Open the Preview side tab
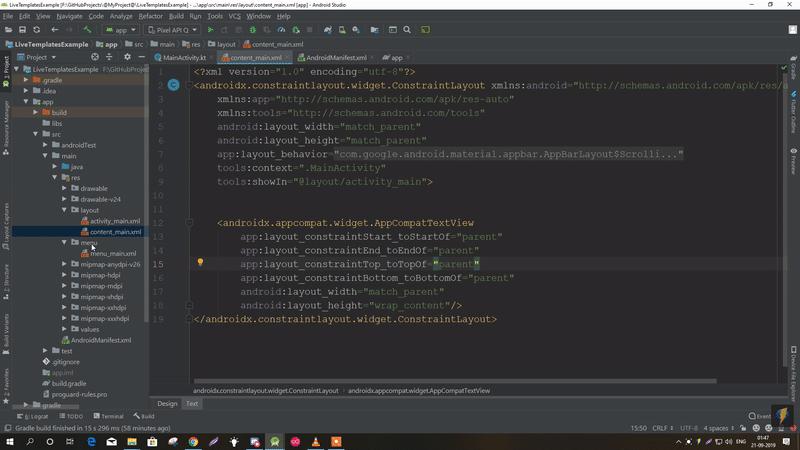Viewport: 800px width, 450px height. pos(793,161)
